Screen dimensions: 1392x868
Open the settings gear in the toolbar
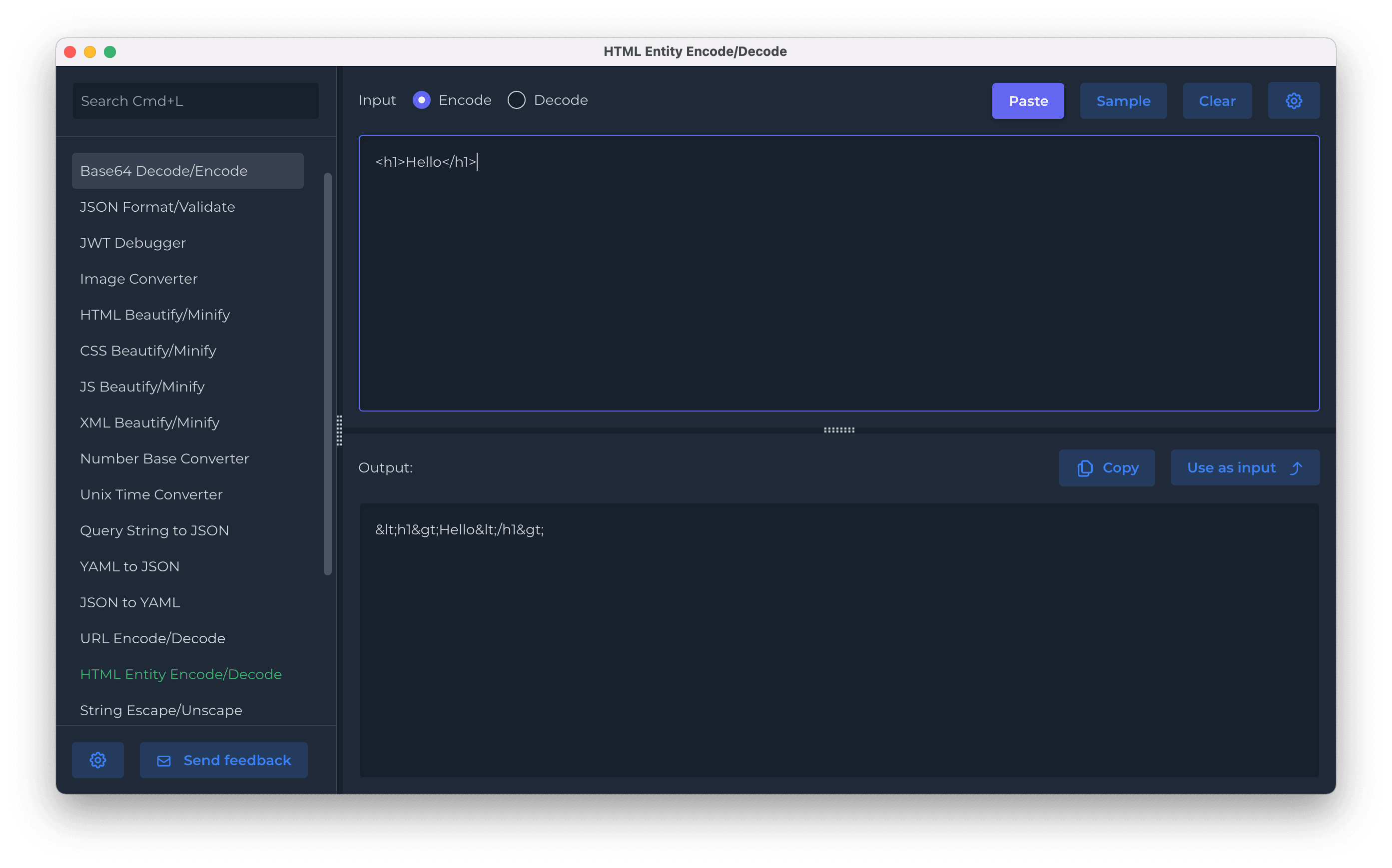click(x=1293, y=100)
